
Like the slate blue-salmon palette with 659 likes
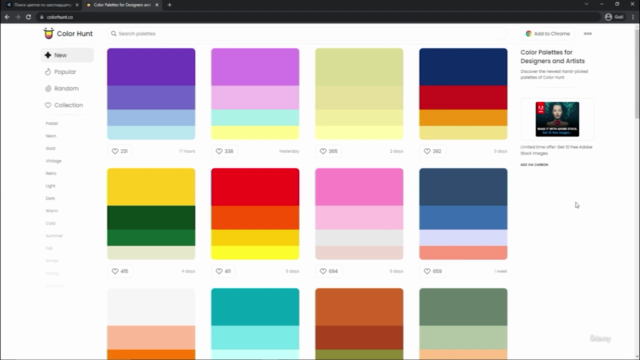pyautogui.click(x=432, y=271)
